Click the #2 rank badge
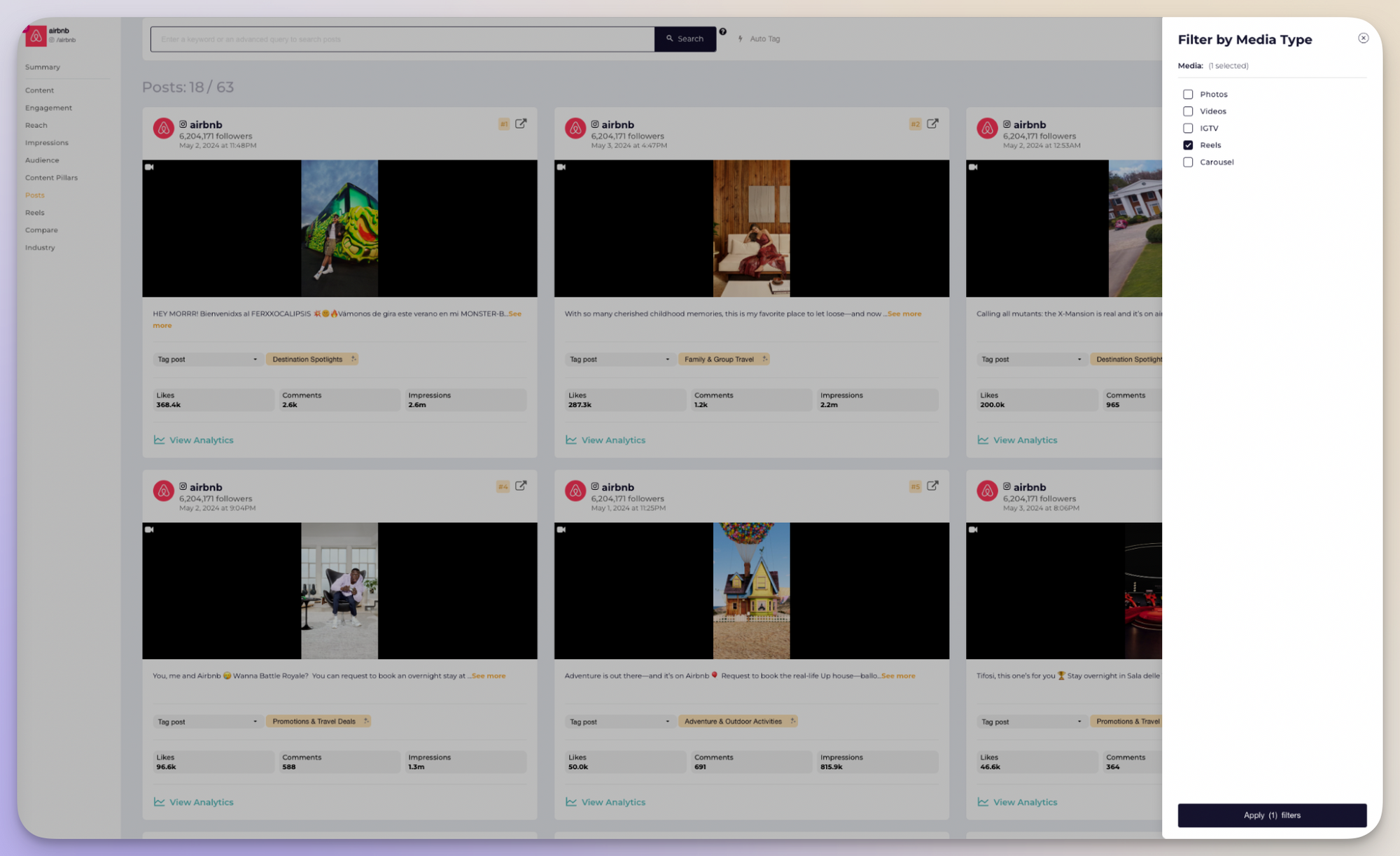This screenshot has width=1400, height=856. coord(915,124)
